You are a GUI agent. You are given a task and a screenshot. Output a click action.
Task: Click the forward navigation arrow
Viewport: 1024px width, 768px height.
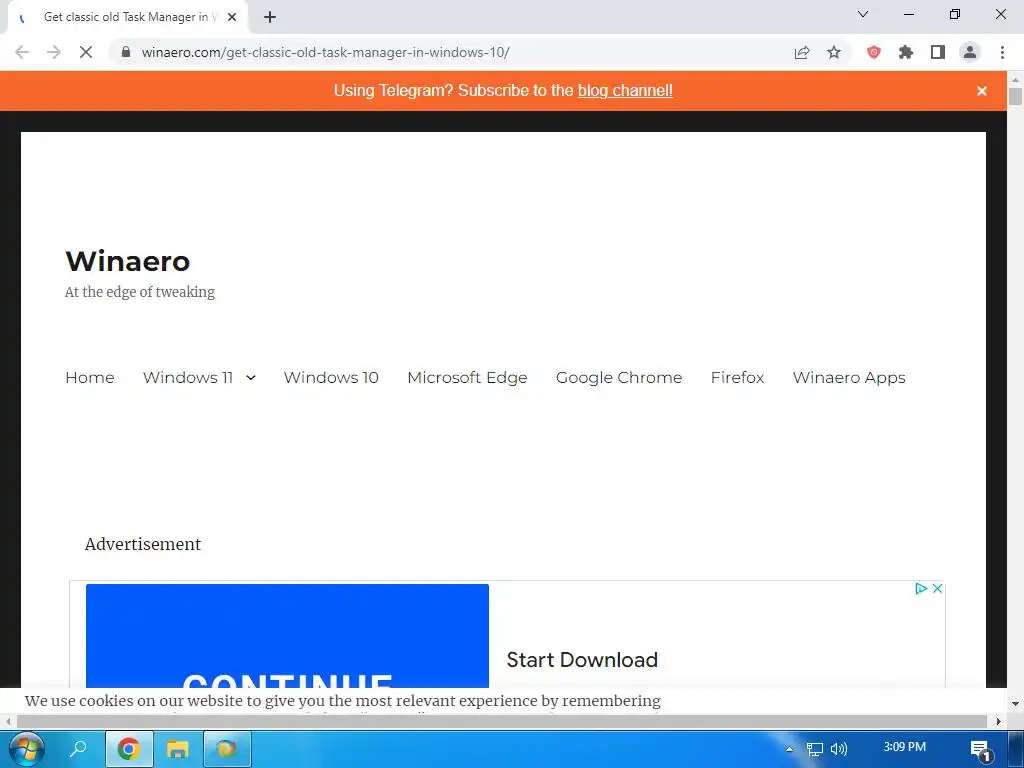pyautogui.click(x=54, y=52)
